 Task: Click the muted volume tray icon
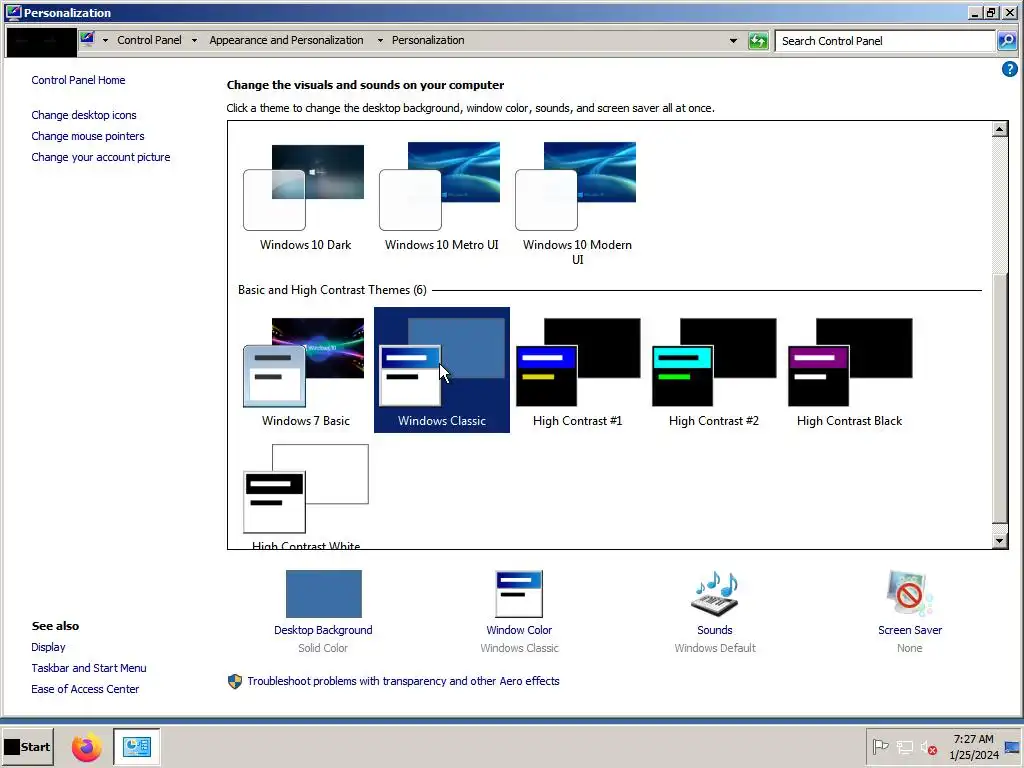coord(929,746)
